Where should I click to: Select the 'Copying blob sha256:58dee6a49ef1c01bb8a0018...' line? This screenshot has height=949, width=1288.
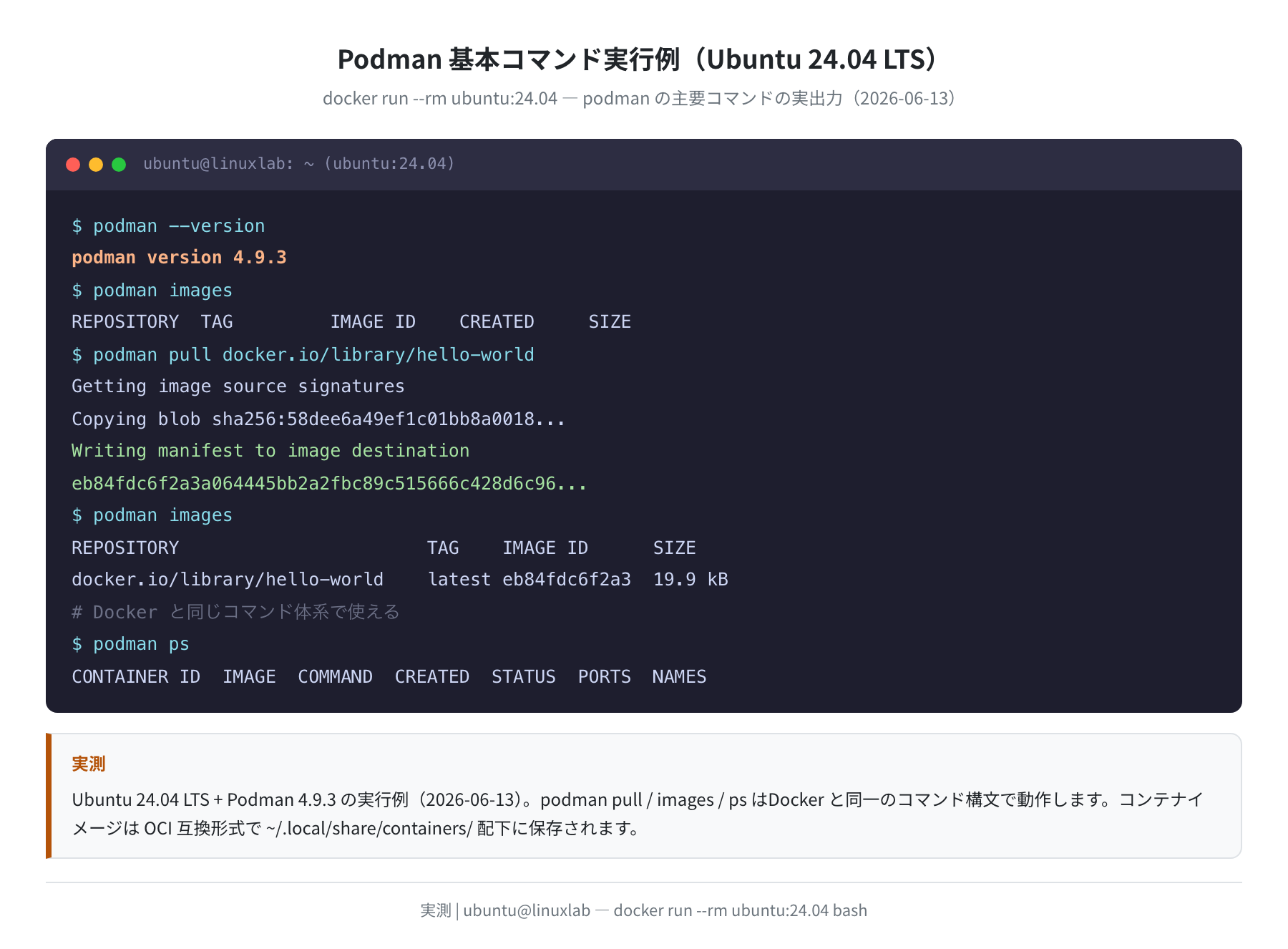pos(318,419)
